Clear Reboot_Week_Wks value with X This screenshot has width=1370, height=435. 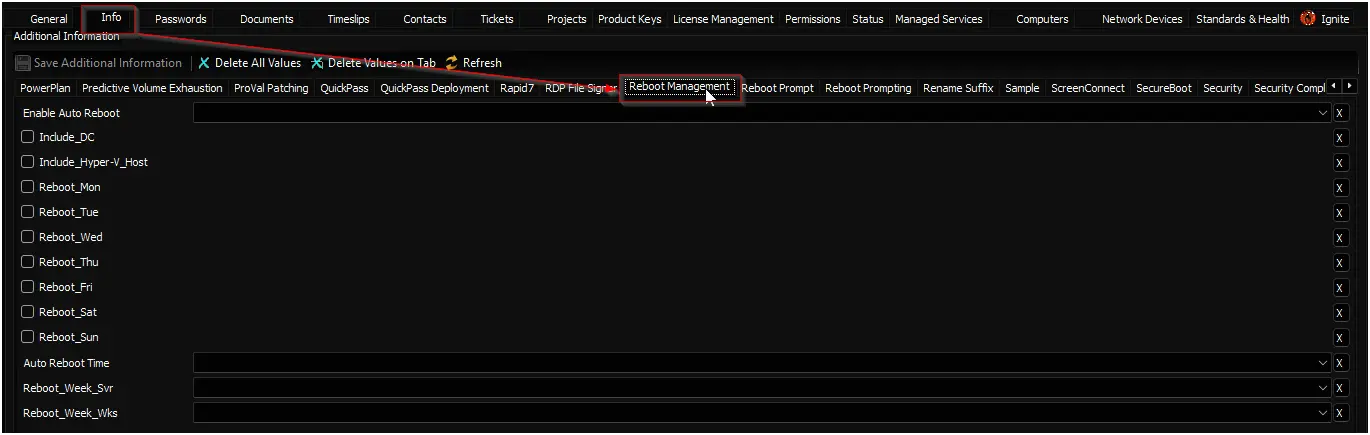(x=1341, y=413)
